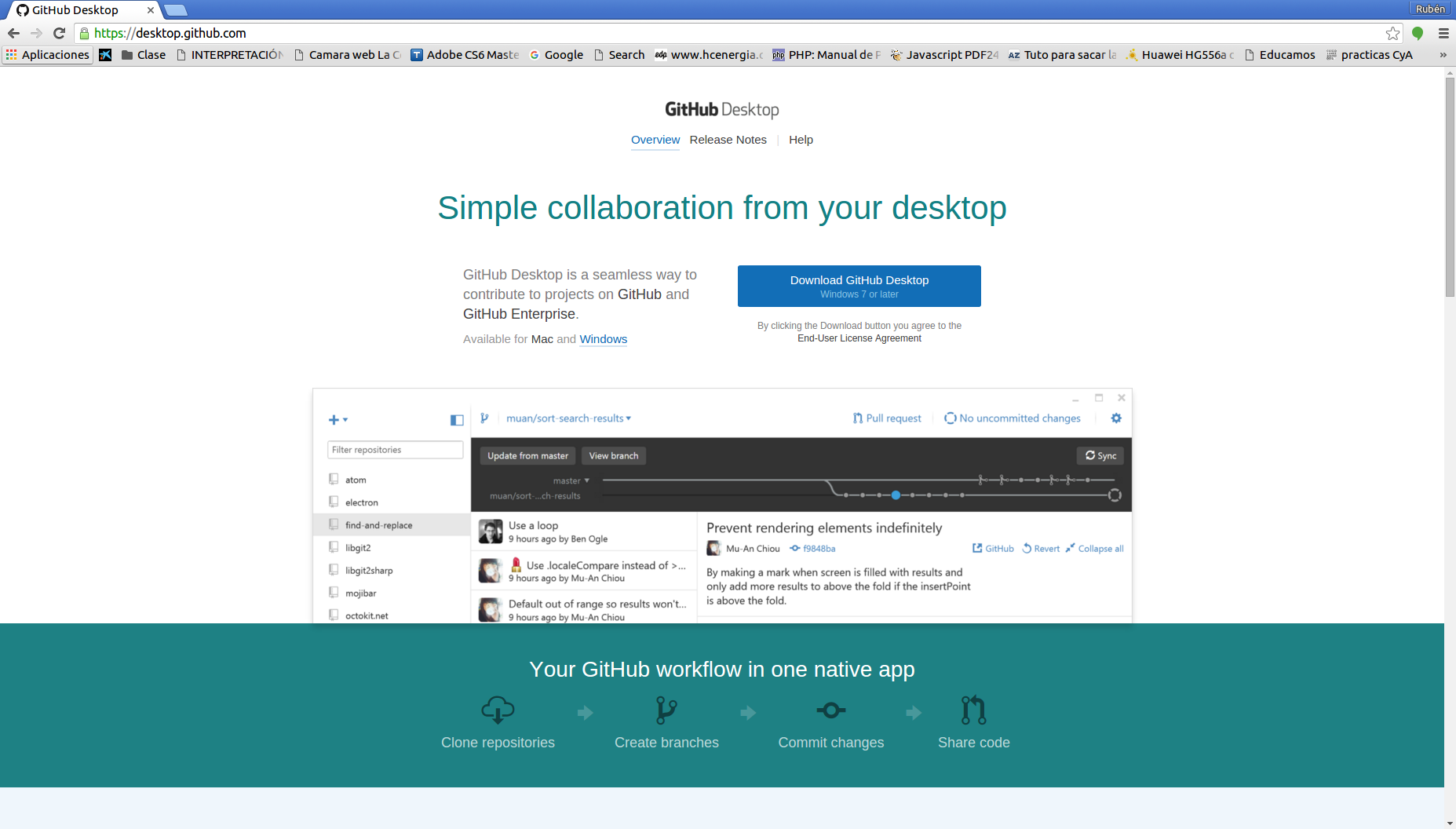Click the Rubén profile button
This screenshot has width=1456, height=829.
click(x=1430, y=9)
